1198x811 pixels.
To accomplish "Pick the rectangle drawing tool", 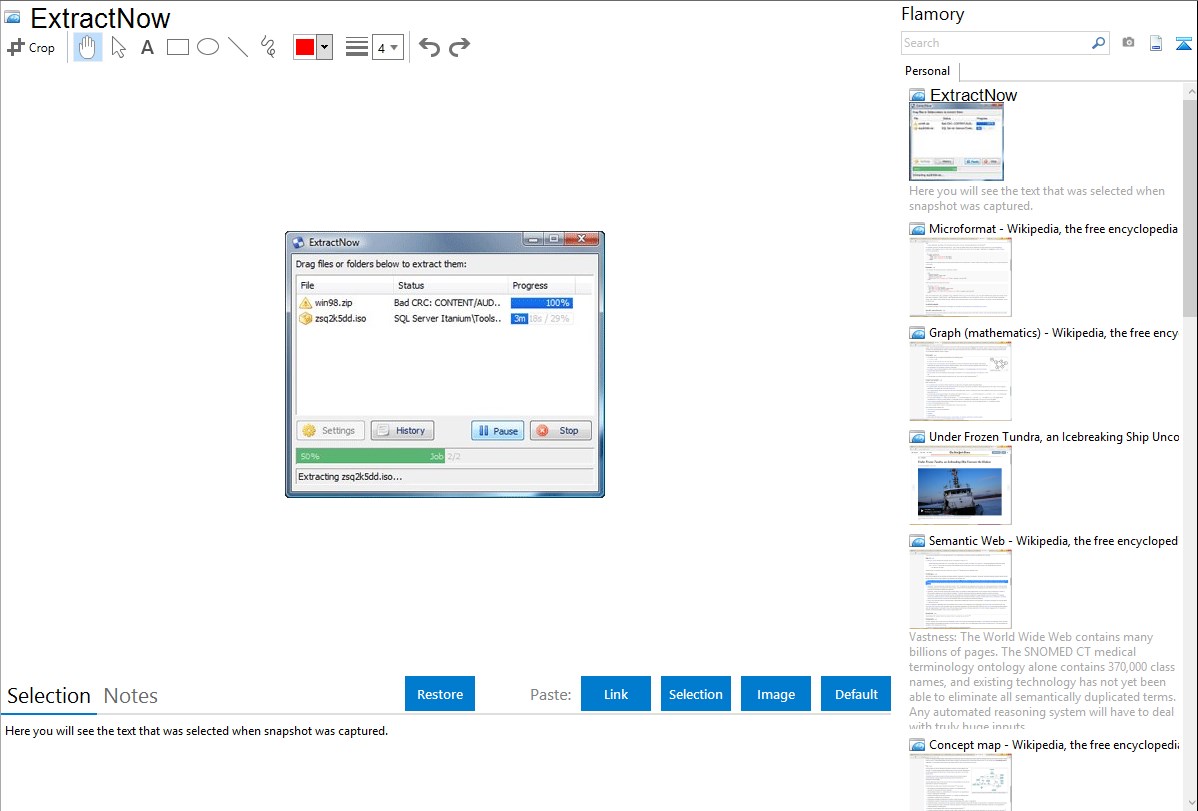I will pos(177,47).
